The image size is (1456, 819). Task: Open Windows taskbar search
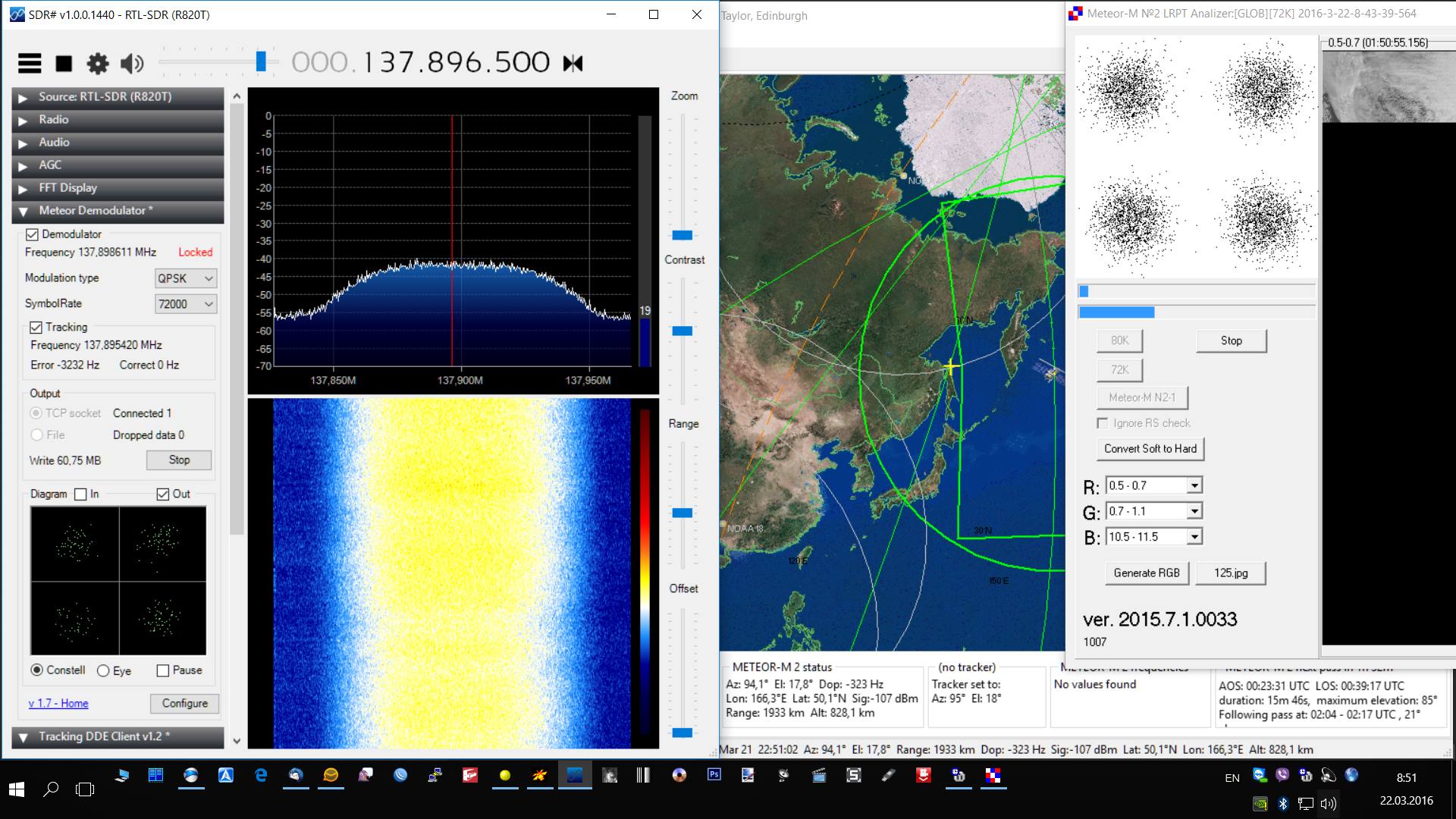point(51,789)
